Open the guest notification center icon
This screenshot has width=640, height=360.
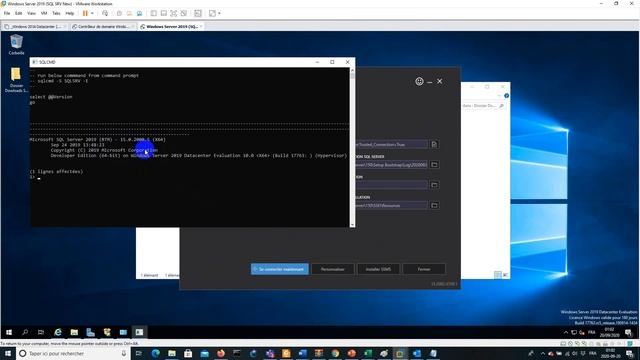tap(629, 333)
